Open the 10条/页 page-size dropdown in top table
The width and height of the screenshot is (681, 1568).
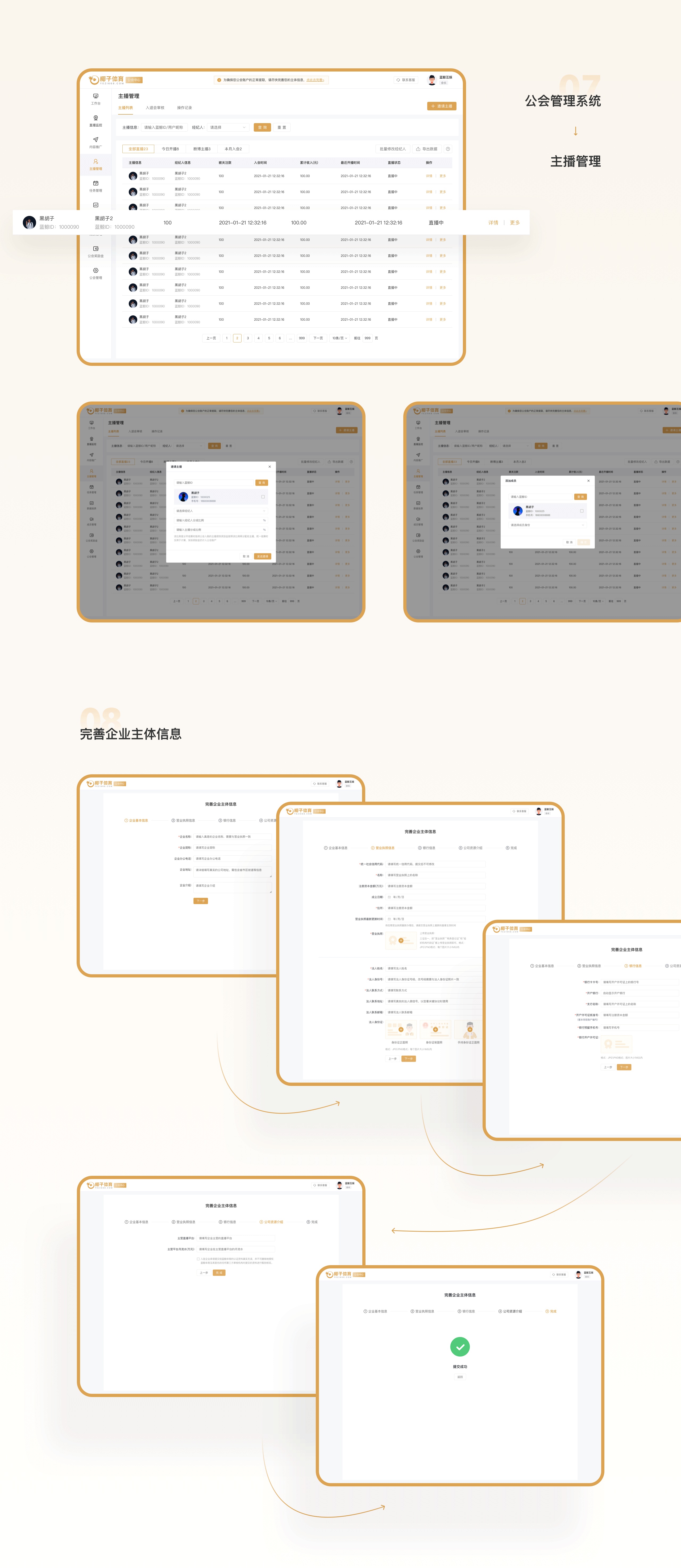click(339, 338)
